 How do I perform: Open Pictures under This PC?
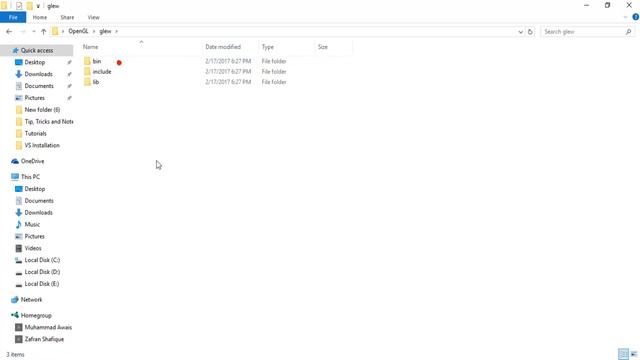34,236
